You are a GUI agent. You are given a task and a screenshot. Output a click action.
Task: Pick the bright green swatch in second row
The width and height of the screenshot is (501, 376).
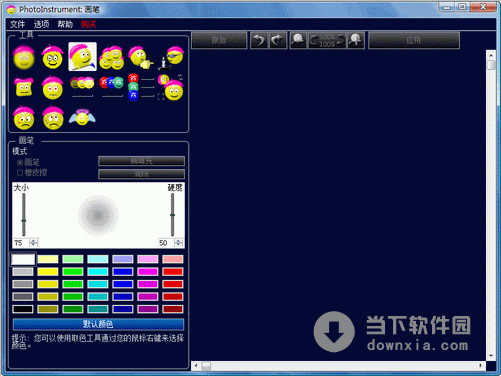tap(73, 272)
